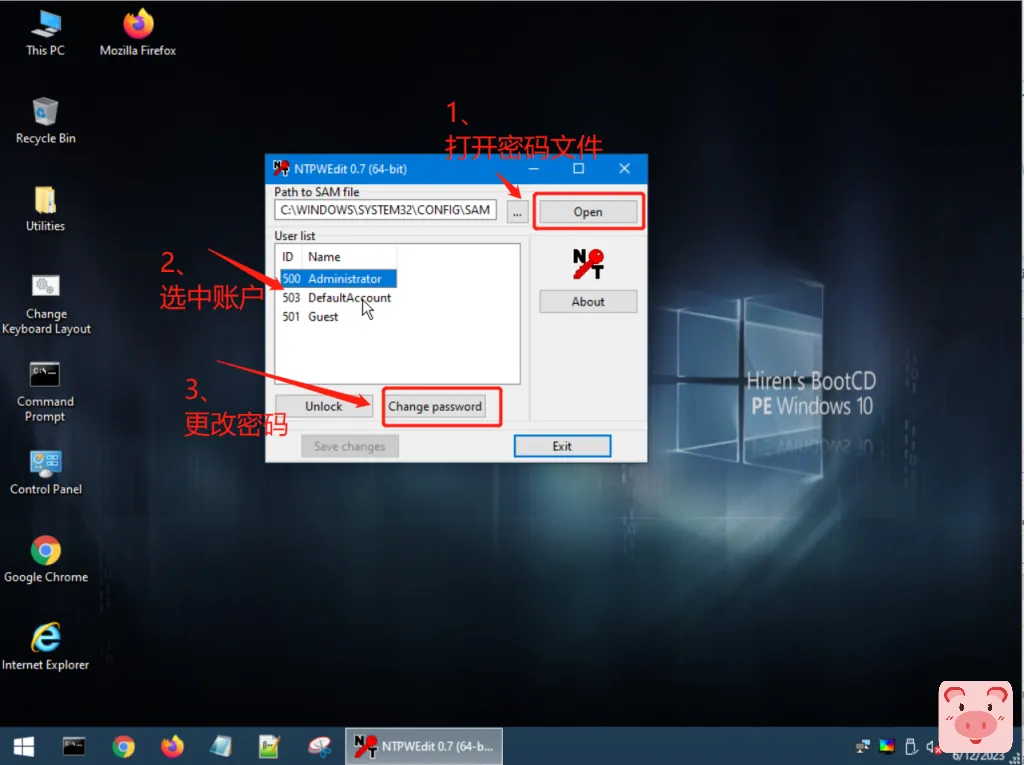This screenshot has width=1024, height=765.
Task: Click into the Path to SAM file field
Action: pos(385,210)
